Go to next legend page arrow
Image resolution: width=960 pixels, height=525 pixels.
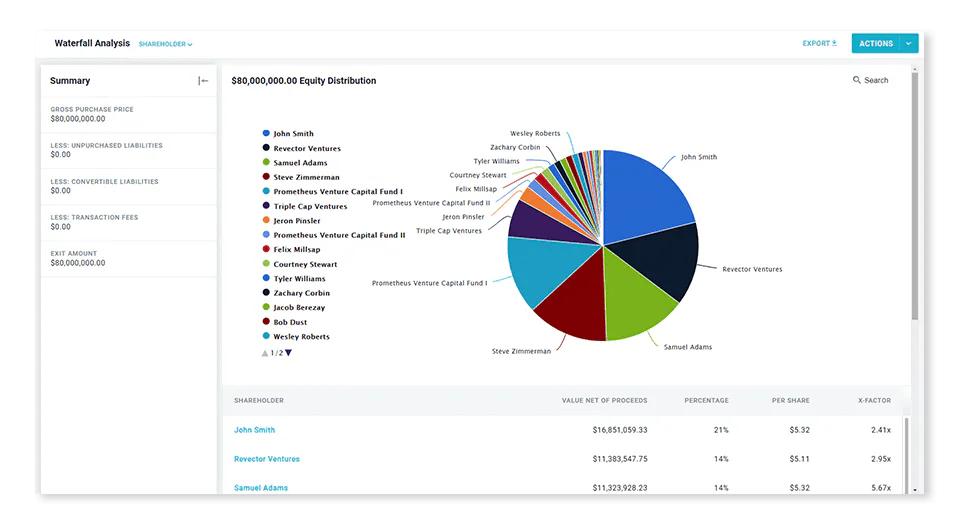click(x=288, y=353)
